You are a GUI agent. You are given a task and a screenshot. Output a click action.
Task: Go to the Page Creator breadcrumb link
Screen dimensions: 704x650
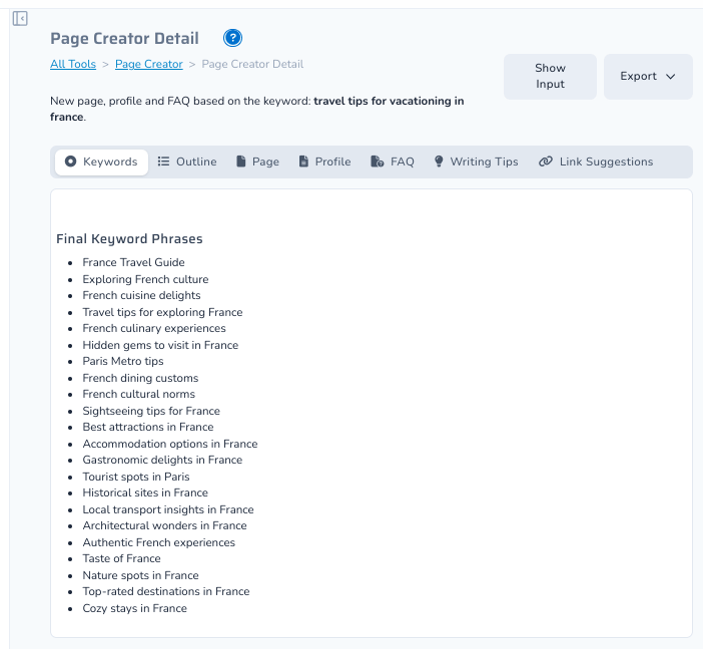coord(149,64)
